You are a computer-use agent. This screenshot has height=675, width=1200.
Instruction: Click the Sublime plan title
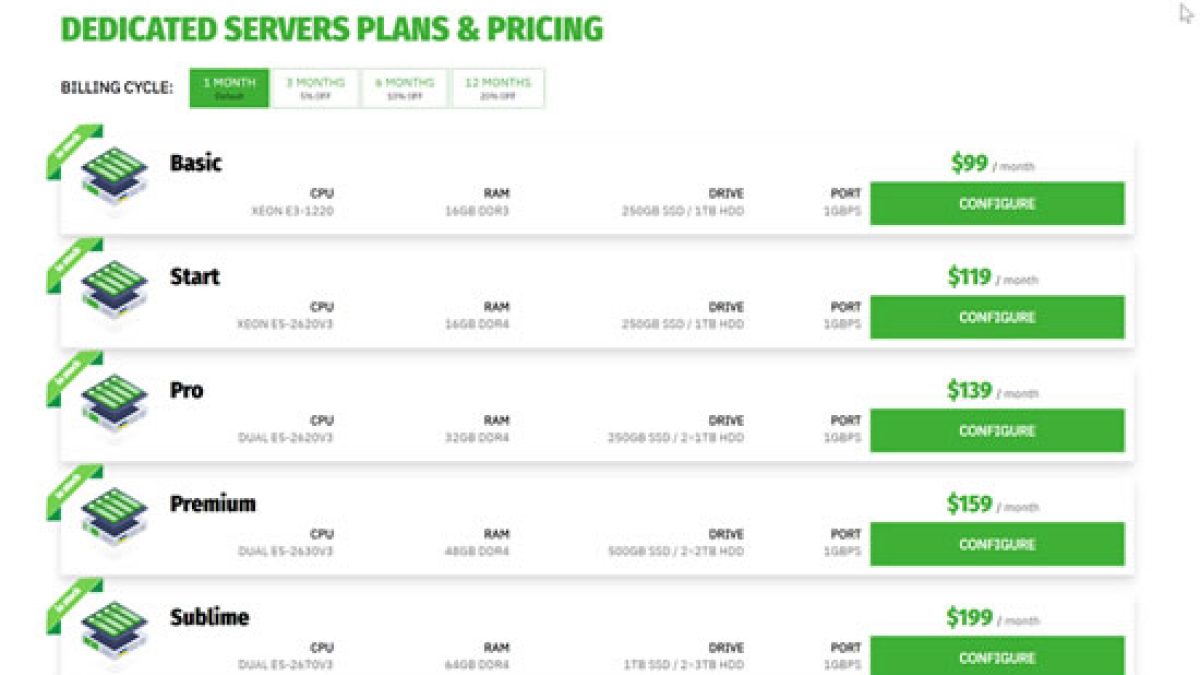click(x=209, y=617)
